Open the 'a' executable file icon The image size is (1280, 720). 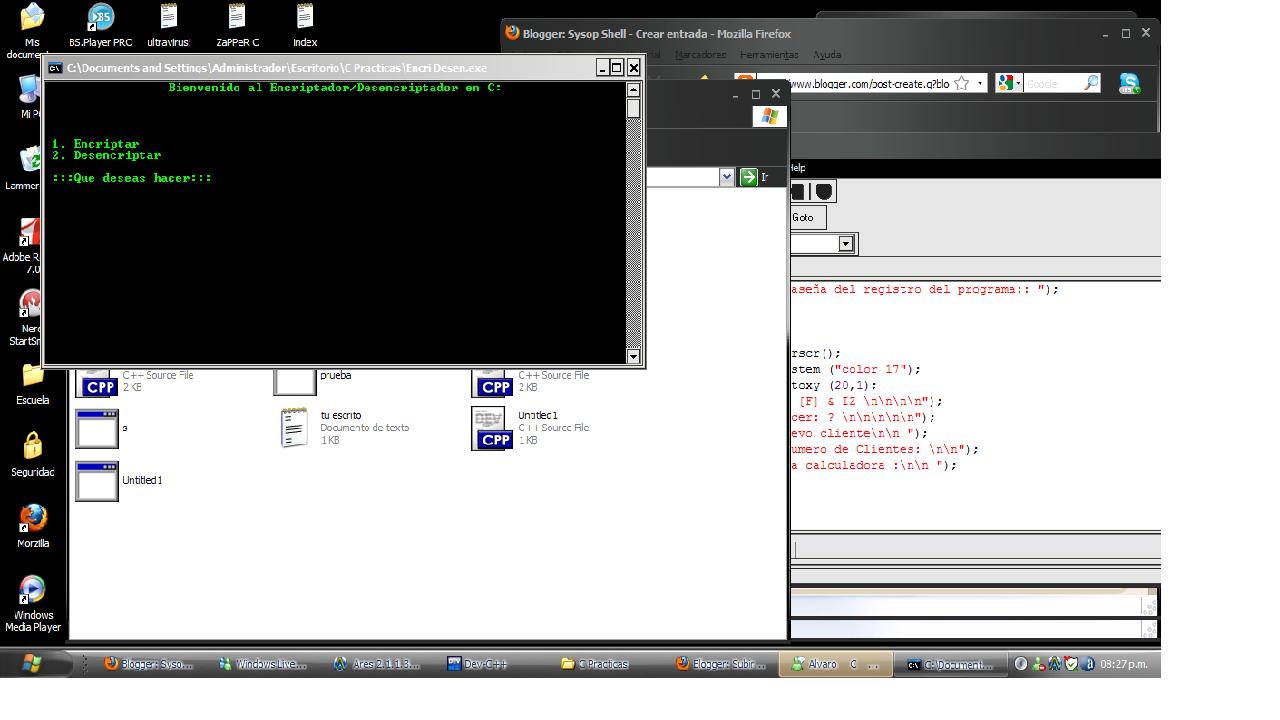coord(101,428)
